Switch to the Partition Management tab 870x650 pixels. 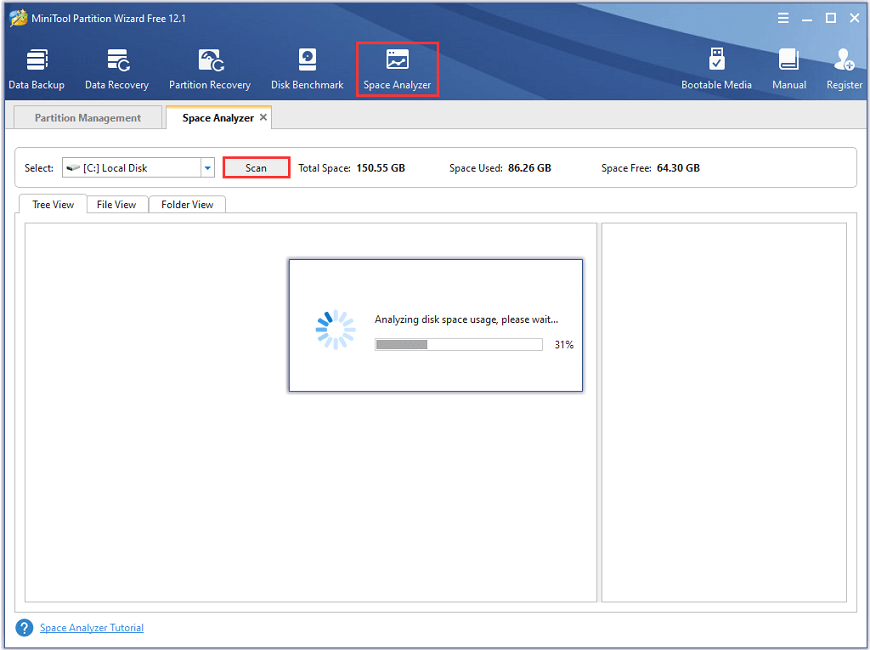88,118
